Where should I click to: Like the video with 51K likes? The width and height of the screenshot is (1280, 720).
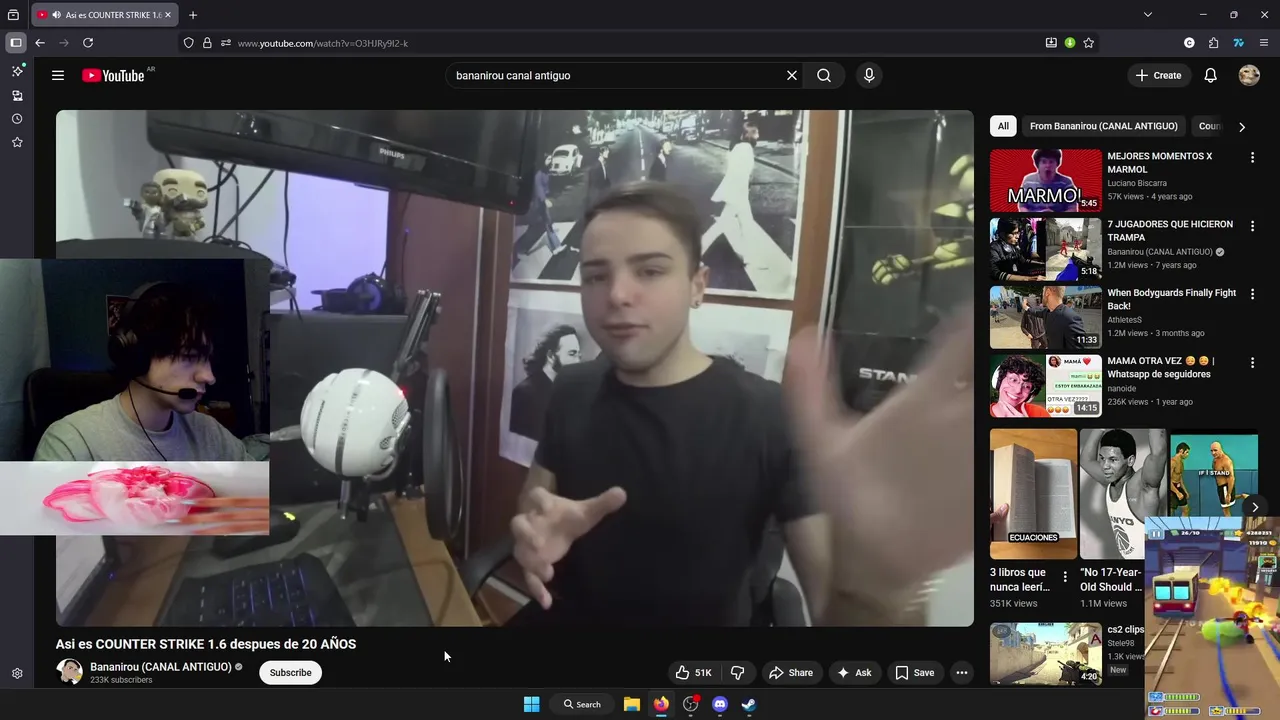(694, 673)
